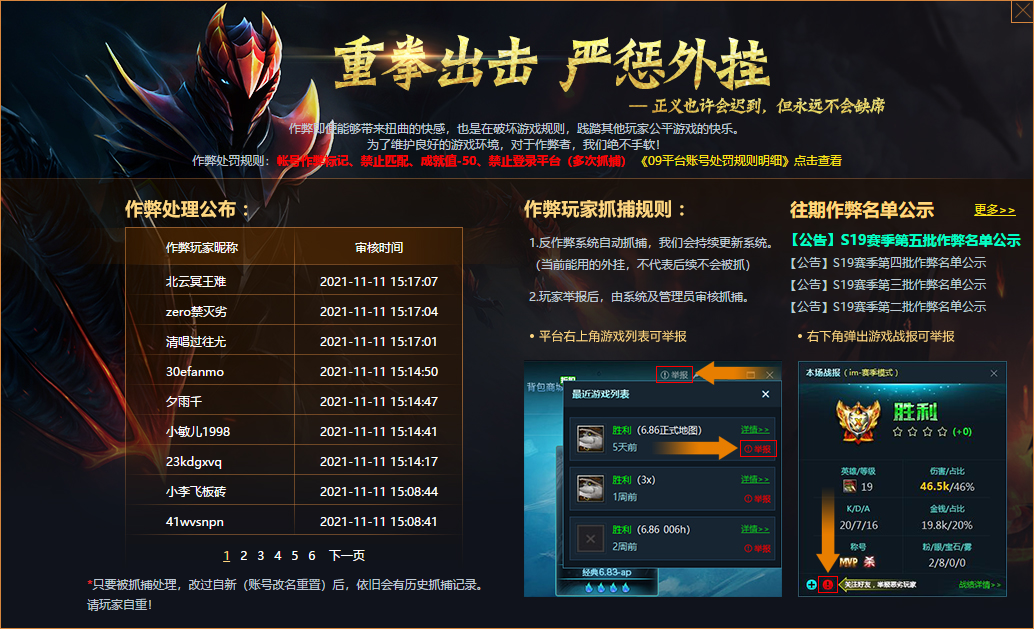Go to page 1 of cheater list
Screen dimensions: 1034x629
(227, 555)
